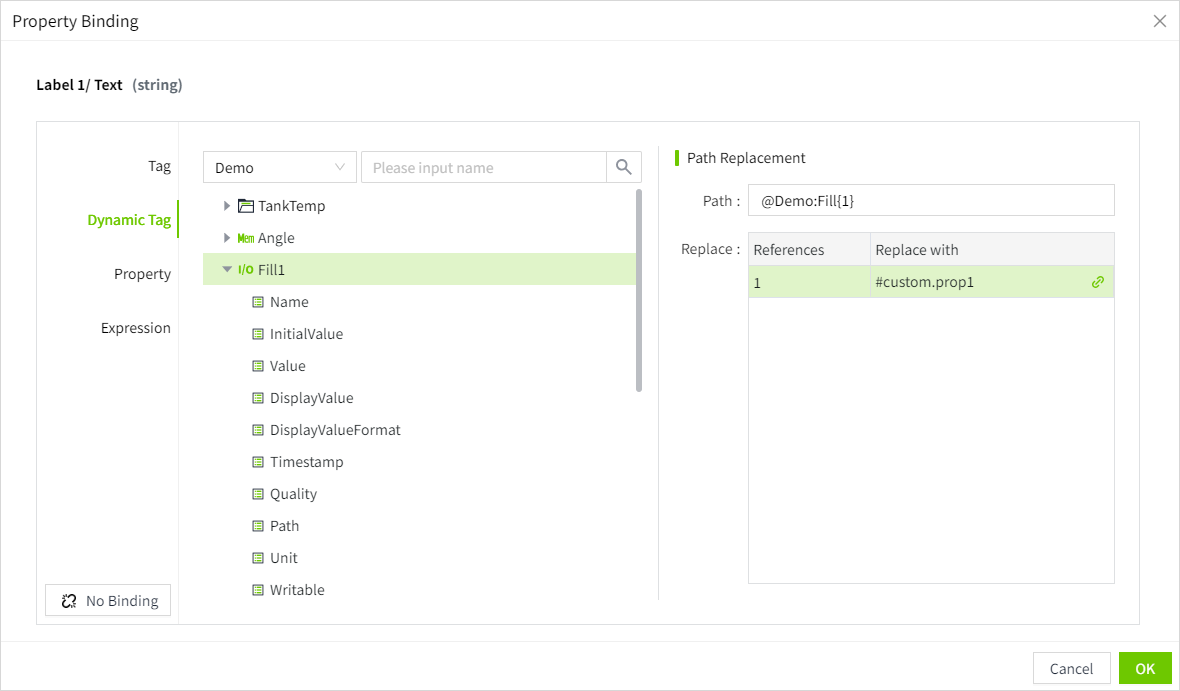Expand the TankTemp folder node
Image resolution: width=1180 pixels, height=691 pixels.
click(227, 206)
